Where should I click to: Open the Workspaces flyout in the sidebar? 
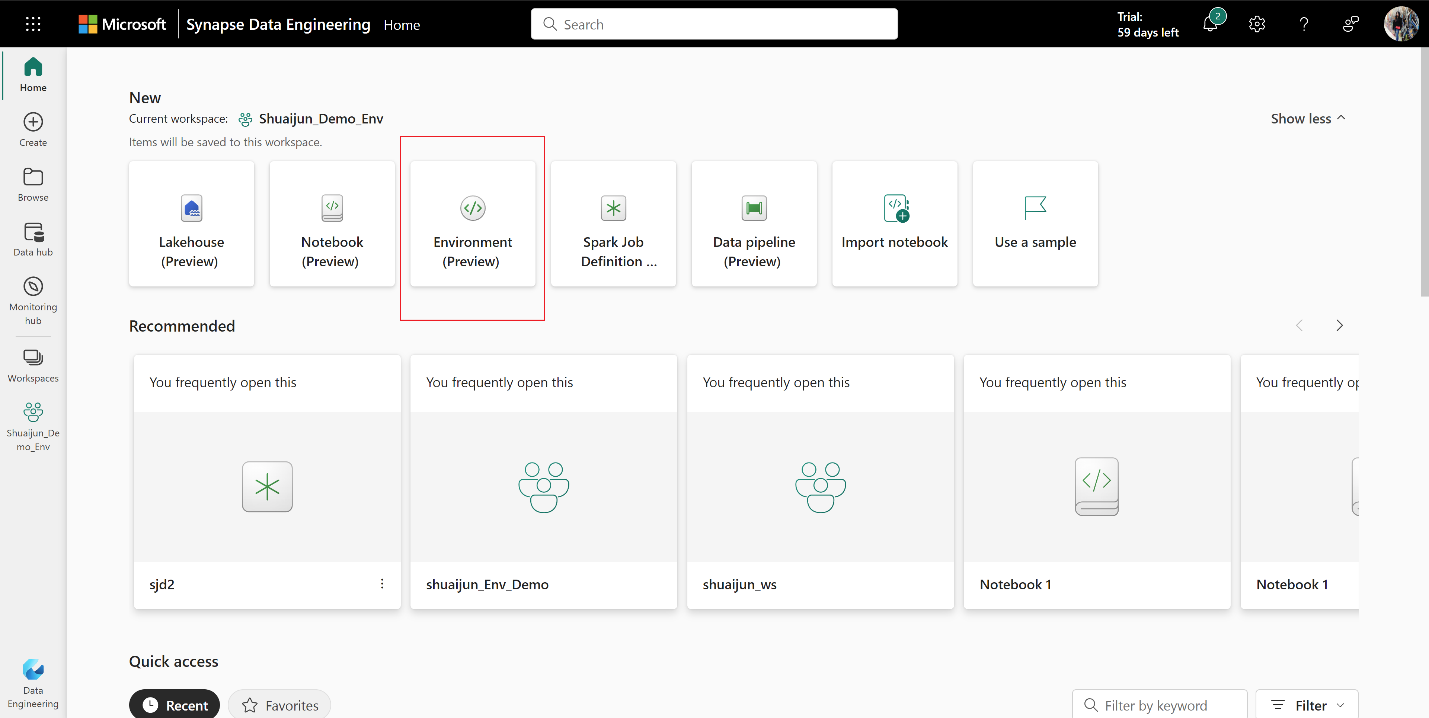tap(33, 366)
